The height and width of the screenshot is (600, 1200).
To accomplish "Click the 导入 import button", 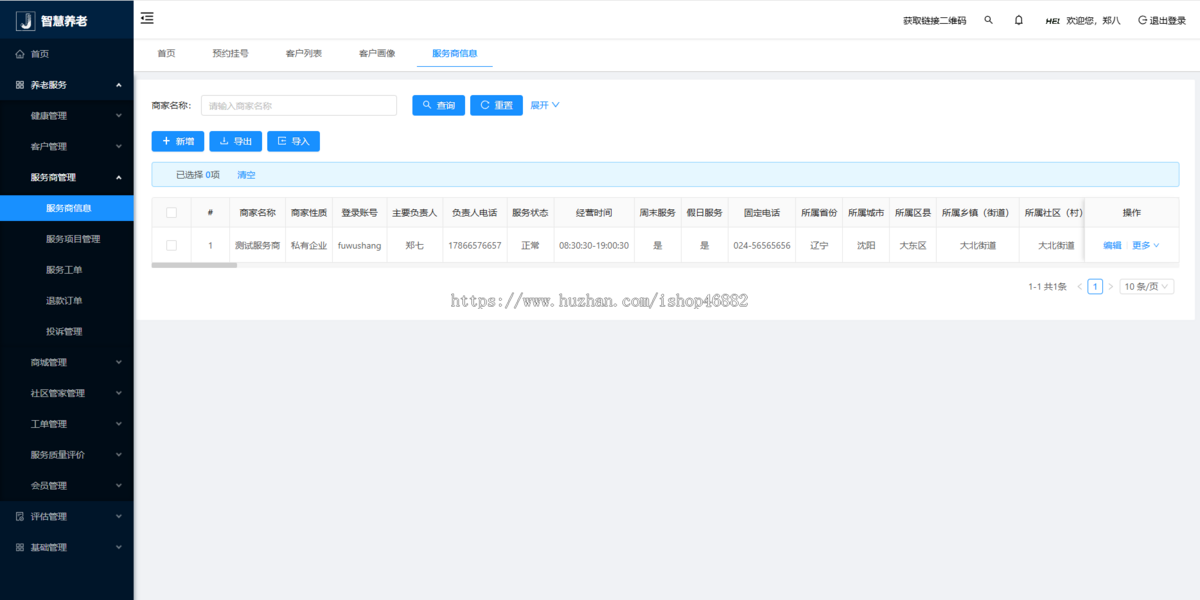I will point(293,142).
